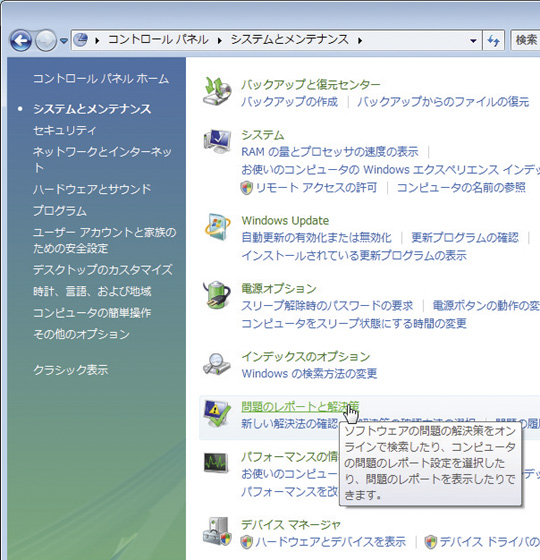
Task: Click shield icon beside デバイス ドライバ link
Action: (431, 542)
